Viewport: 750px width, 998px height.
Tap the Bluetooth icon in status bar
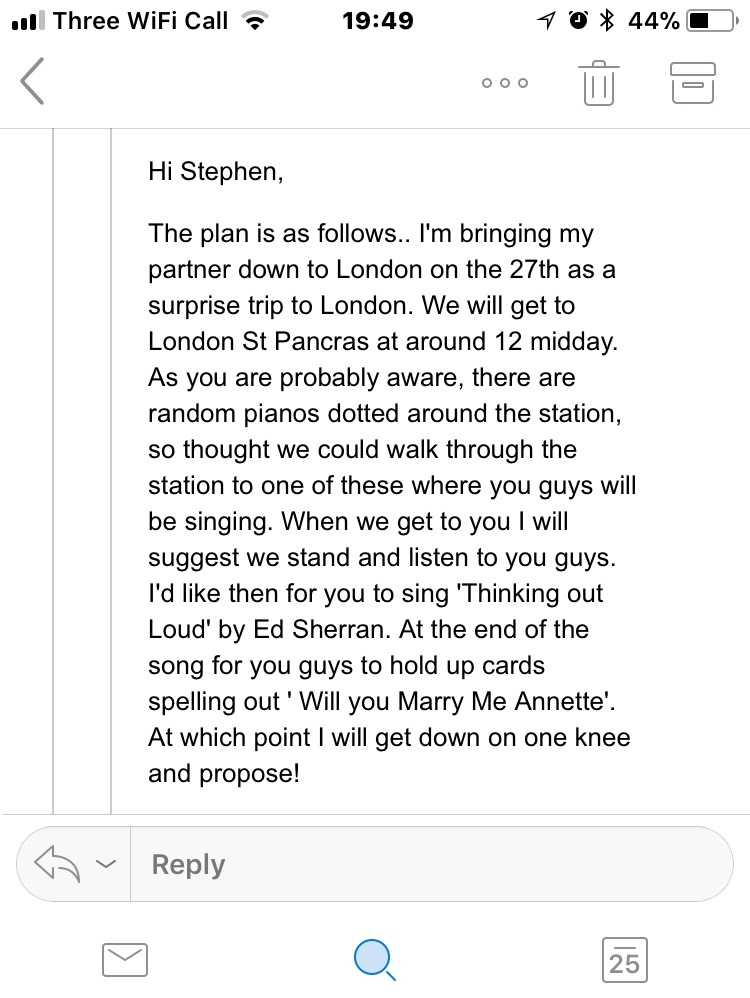[x=607, y=21]
